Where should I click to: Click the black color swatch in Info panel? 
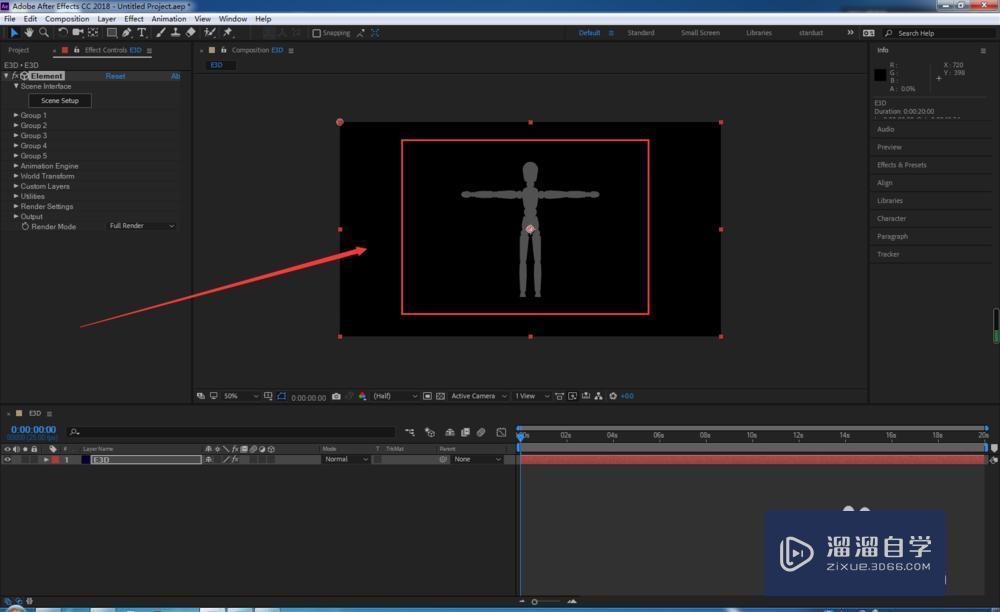pos(880,75)
